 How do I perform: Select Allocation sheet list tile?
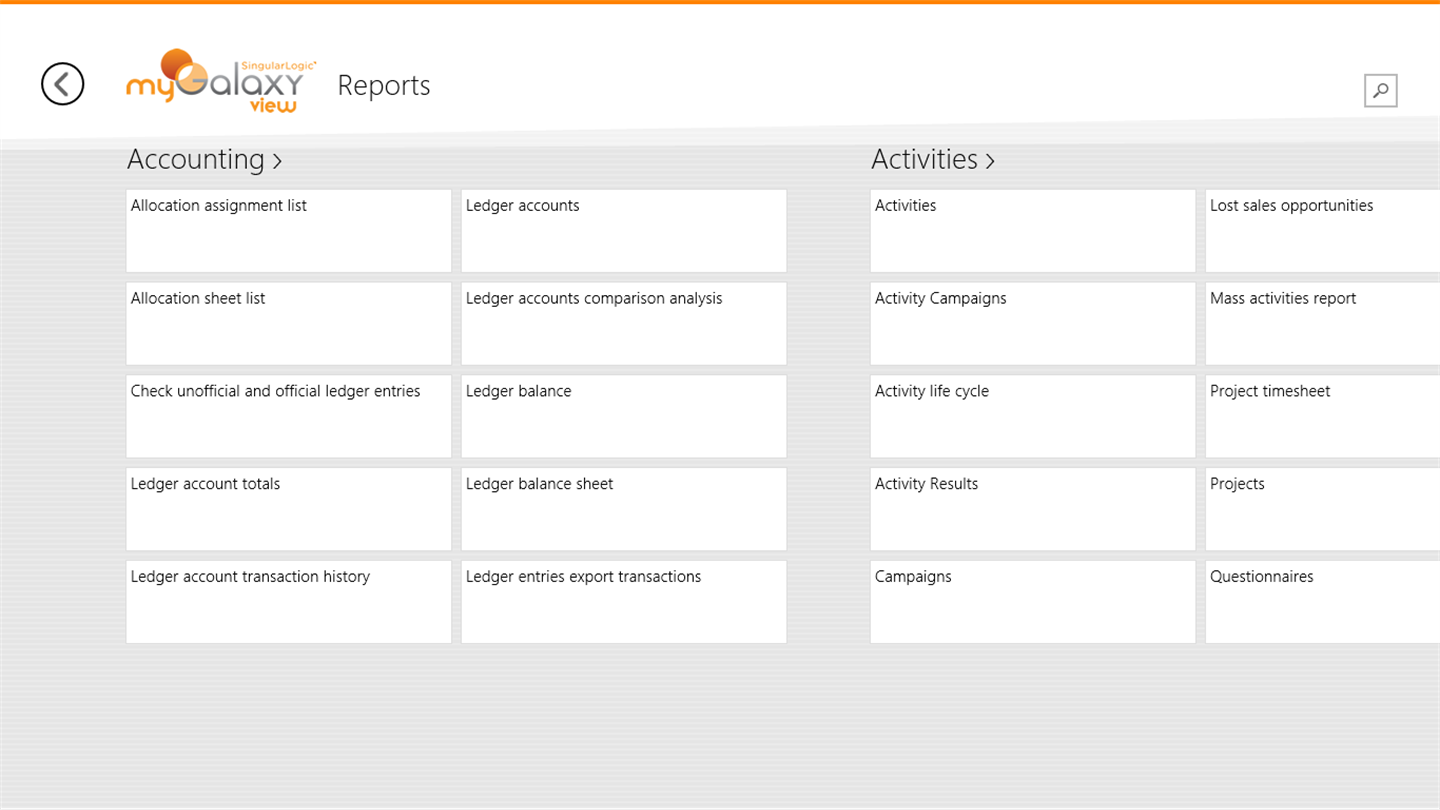pos(288,323)
